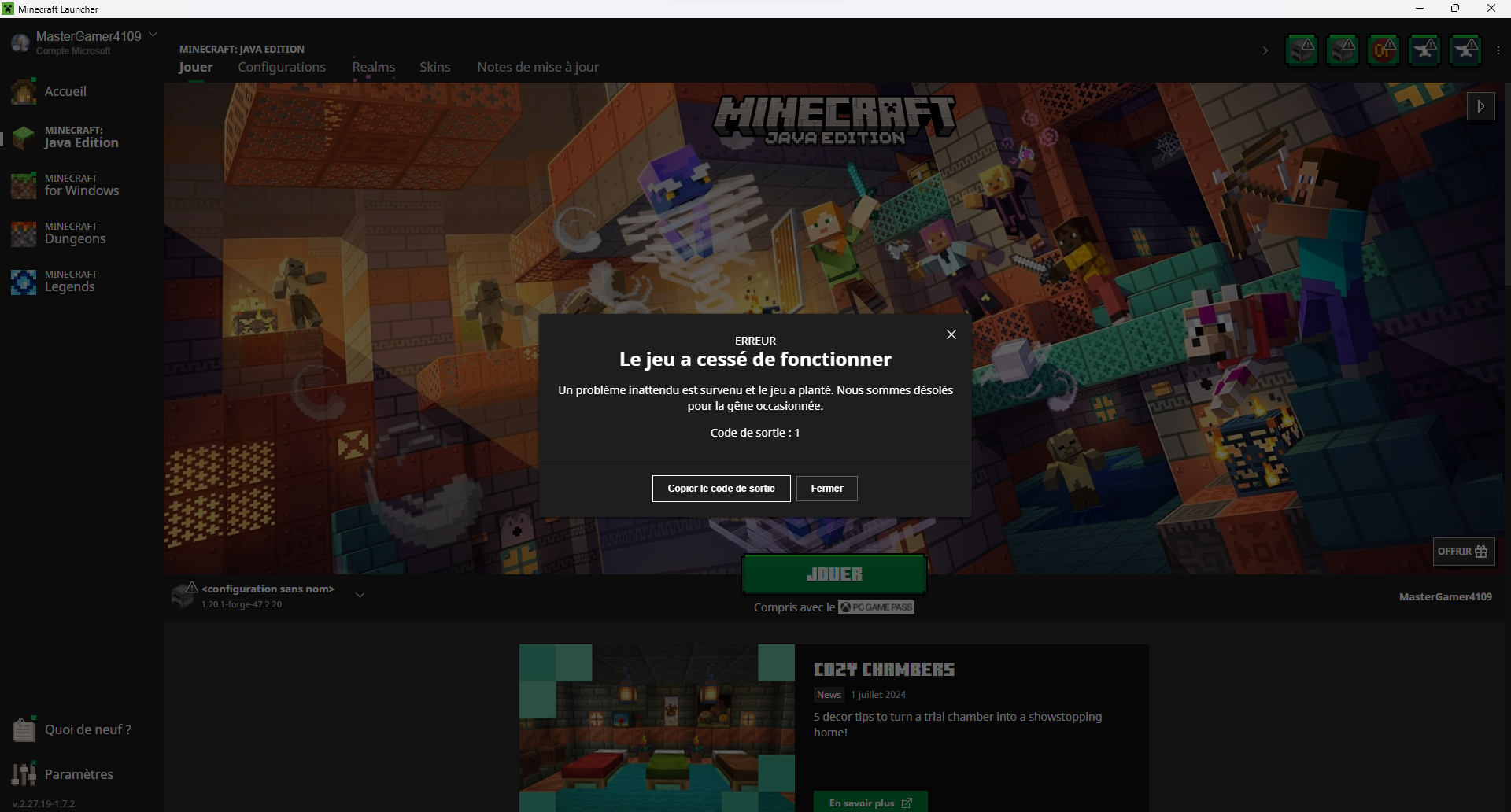1511x812 pixels.
Task: Restore down the Minecraft Launcher window
Action: point(1455,9)
